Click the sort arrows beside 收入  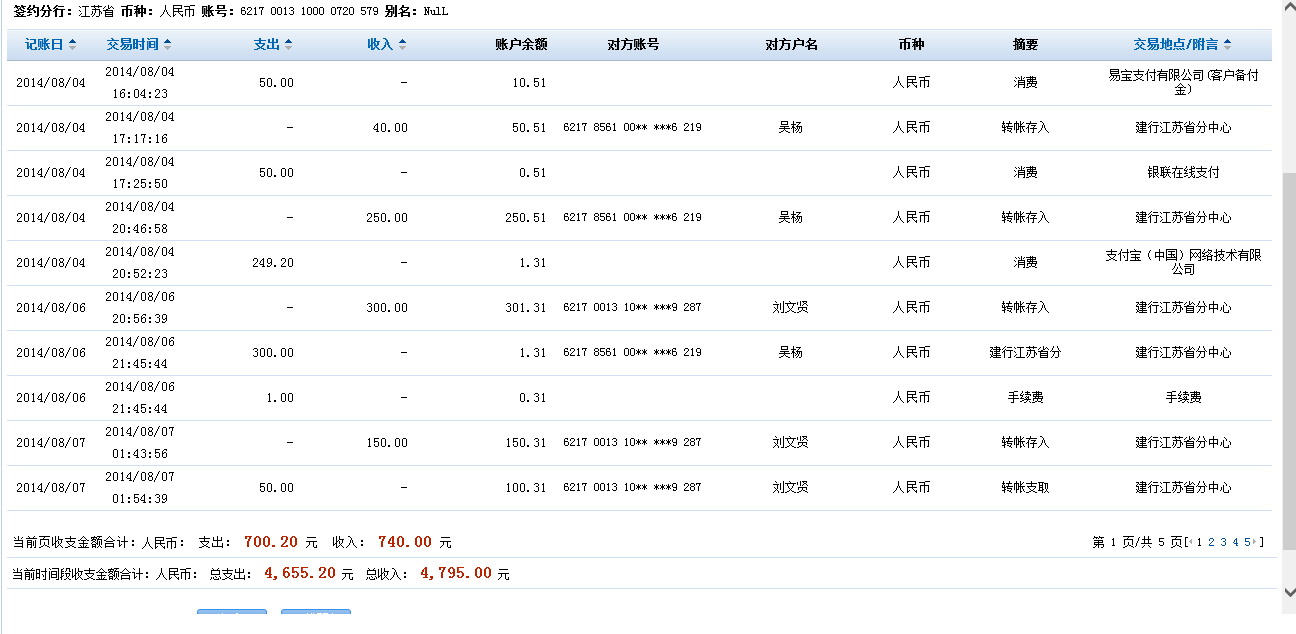402,45
